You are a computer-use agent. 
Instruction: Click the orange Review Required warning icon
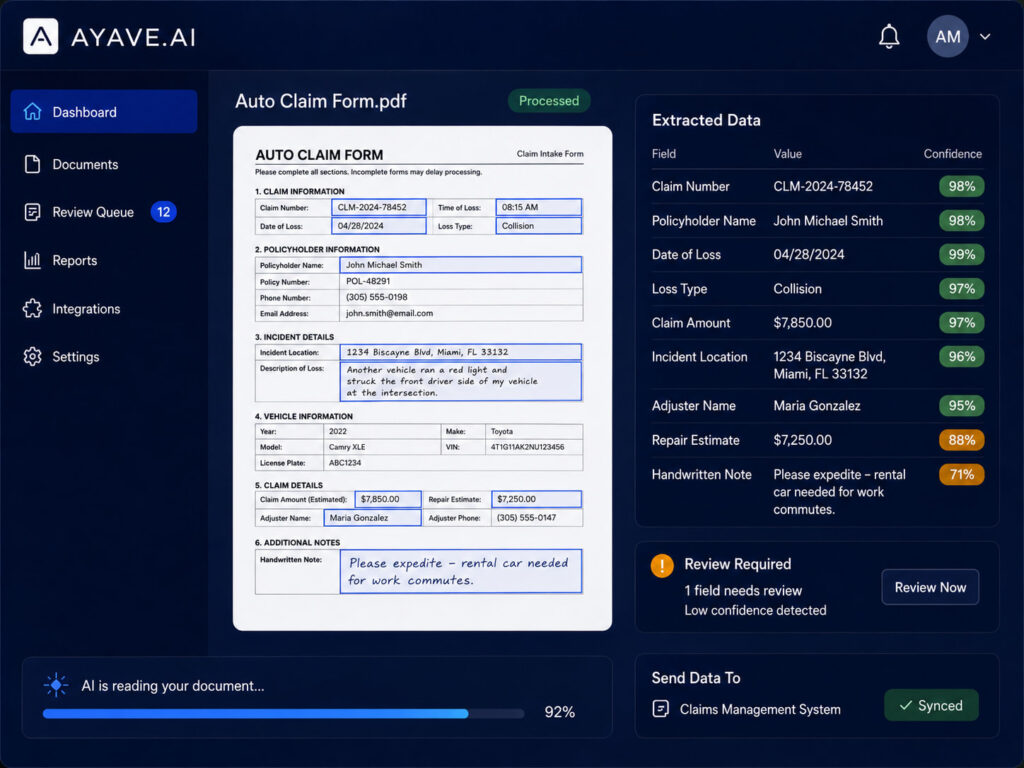pos(662,565)
